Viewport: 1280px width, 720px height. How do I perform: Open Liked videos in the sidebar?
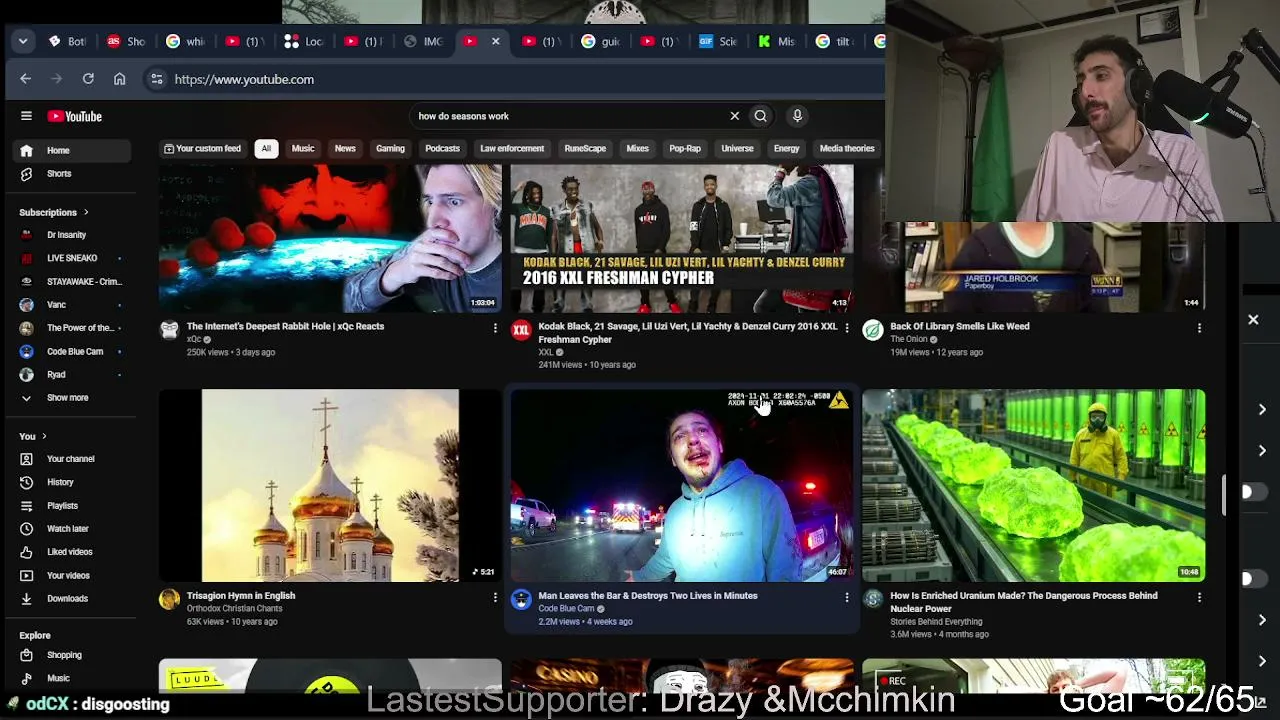pyautogui.click(x=70, y=552)
